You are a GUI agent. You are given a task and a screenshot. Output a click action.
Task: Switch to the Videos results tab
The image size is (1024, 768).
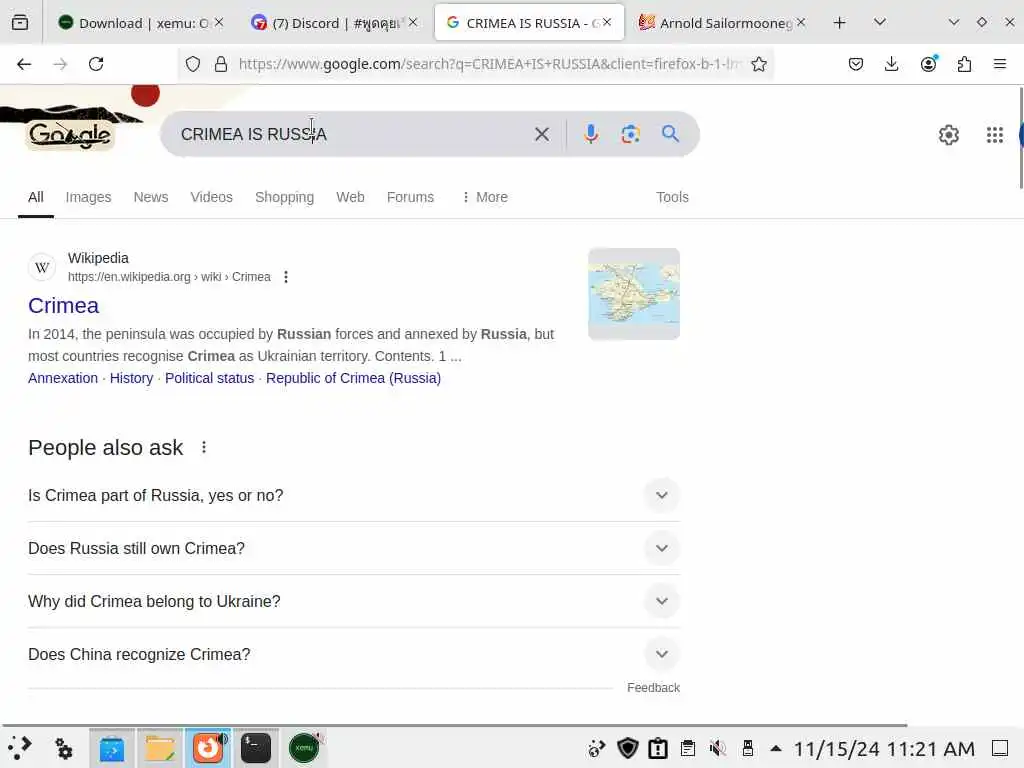pos(211,197)
